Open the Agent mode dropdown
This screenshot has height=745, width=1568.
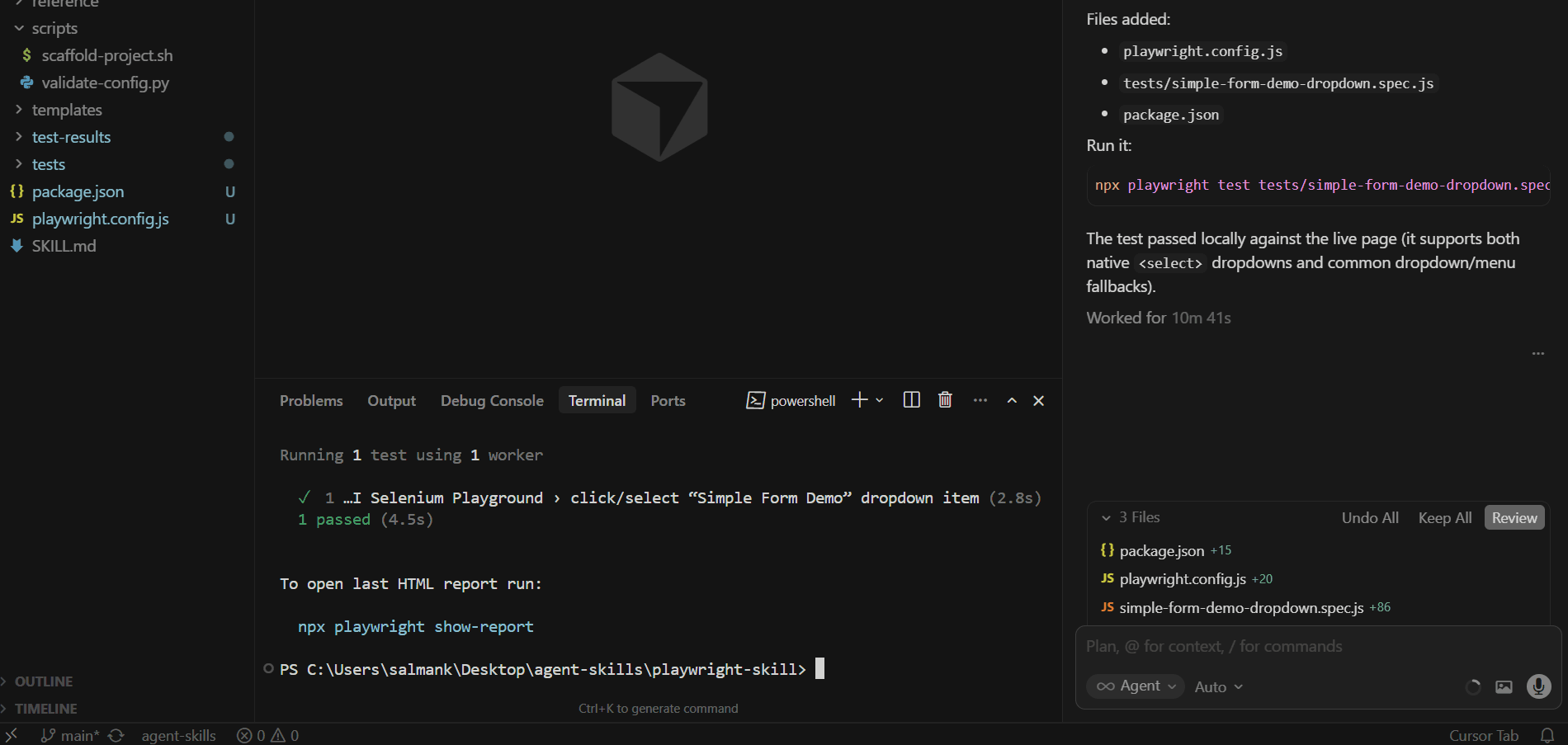[1135, 686]
